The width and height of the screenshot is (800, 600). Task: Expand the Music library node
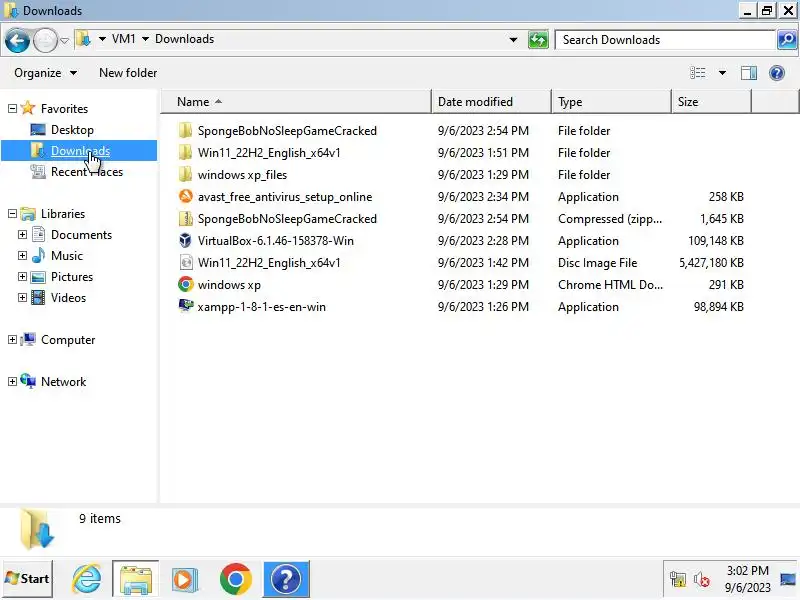22,256
